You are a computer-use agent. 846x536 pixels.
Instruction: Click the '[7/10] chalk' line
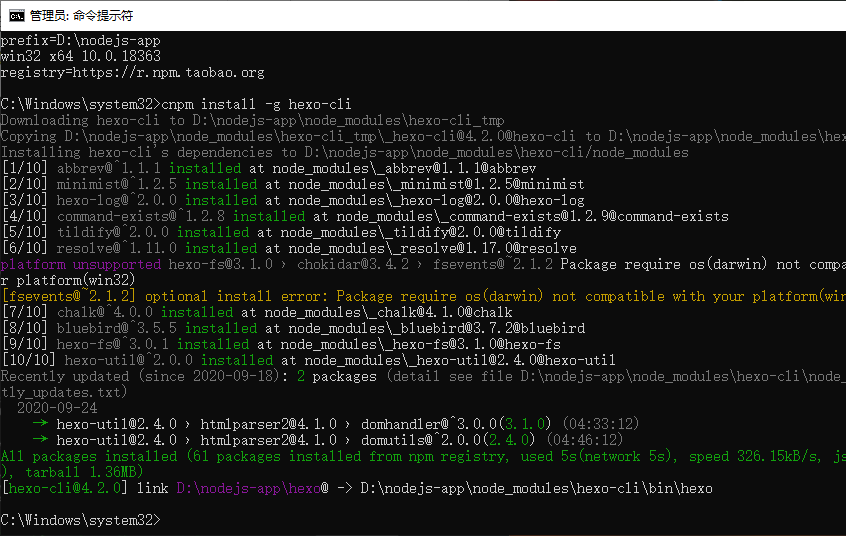257,313
